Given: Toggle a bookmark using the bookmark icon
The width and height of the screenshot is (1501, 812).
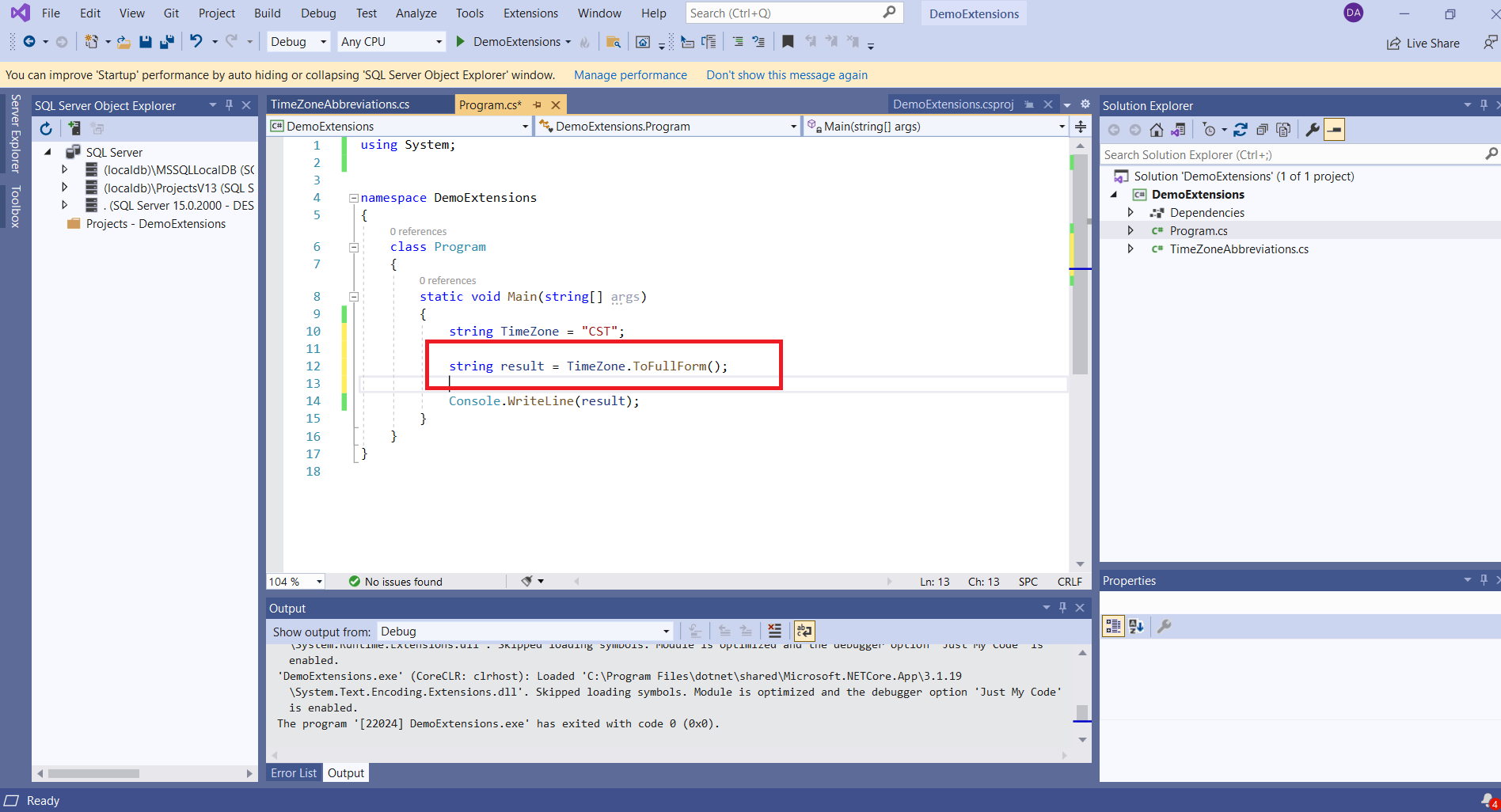Looking at the screenshot, I should click(x=788, y=41).
